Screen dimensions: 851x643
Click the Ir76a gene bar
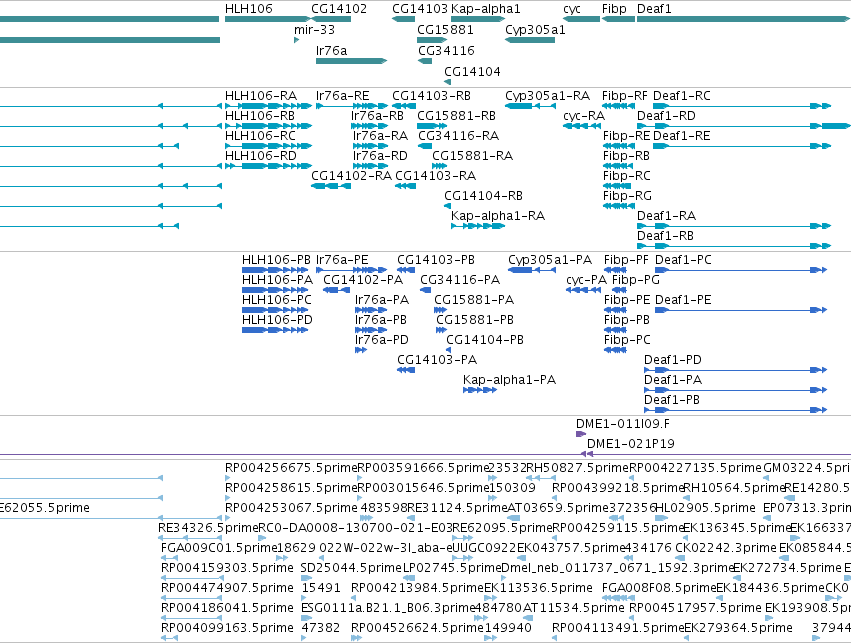[351, 61]
